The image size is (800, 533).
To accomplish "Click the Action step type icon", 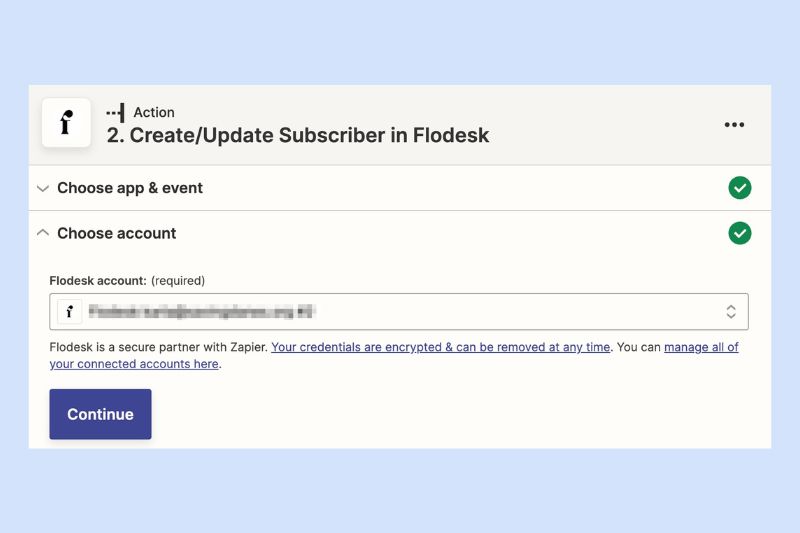I will click(115, 113).
